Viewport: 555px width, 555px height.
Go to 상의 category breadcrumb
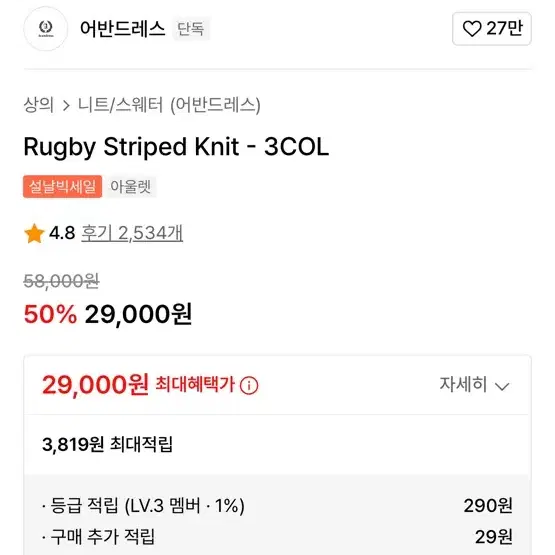coord(39,105)
